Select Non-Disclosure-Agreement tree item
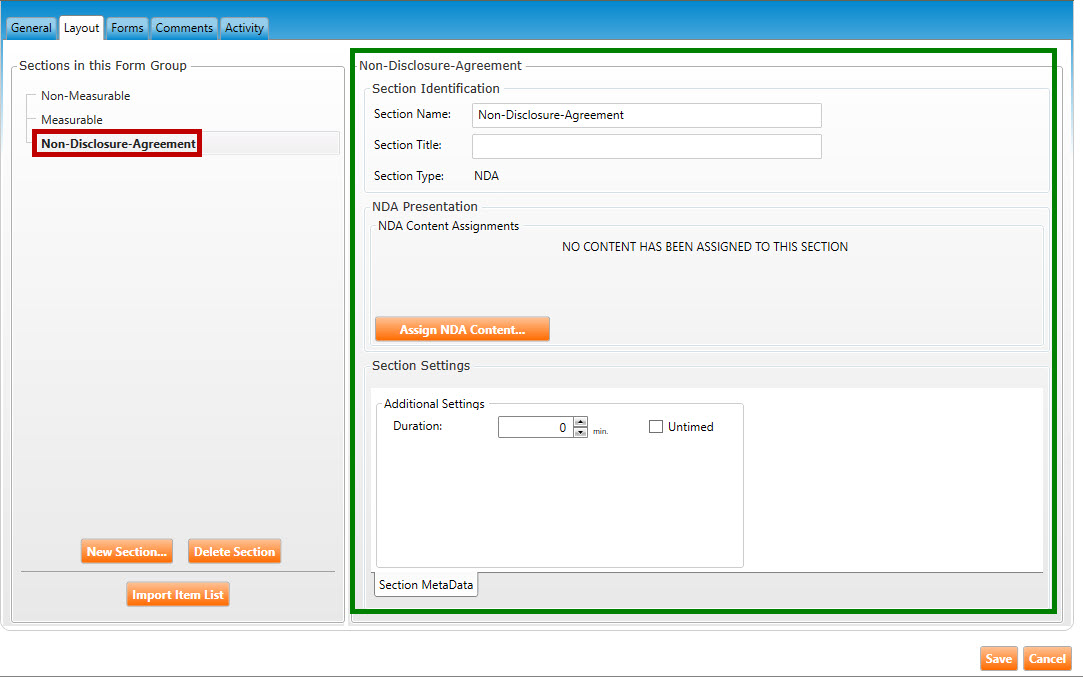Image resolution: width=1083 pixels, height=677 pixels. pos(118,144)
